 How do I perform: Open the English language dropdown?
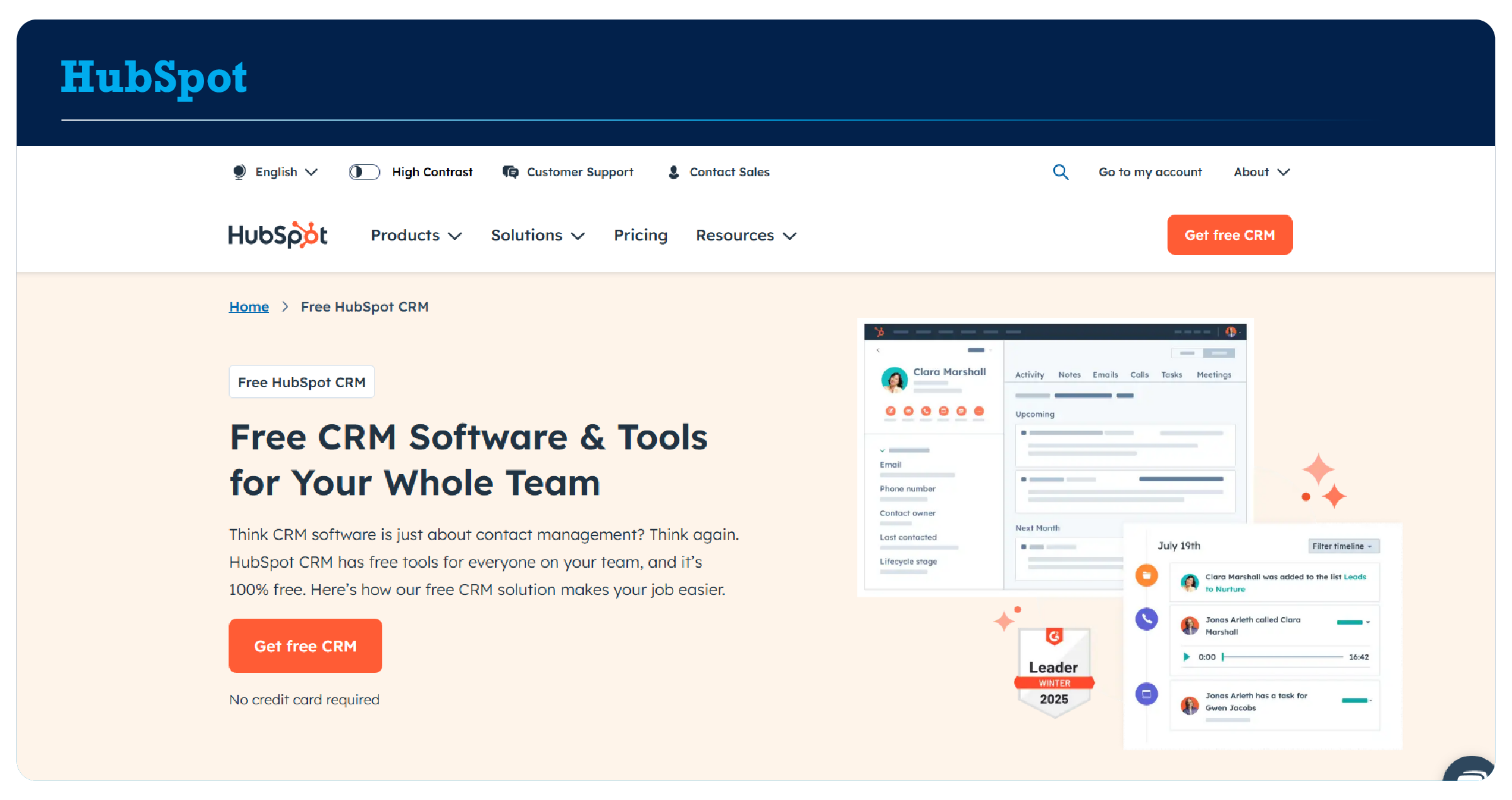287,172
